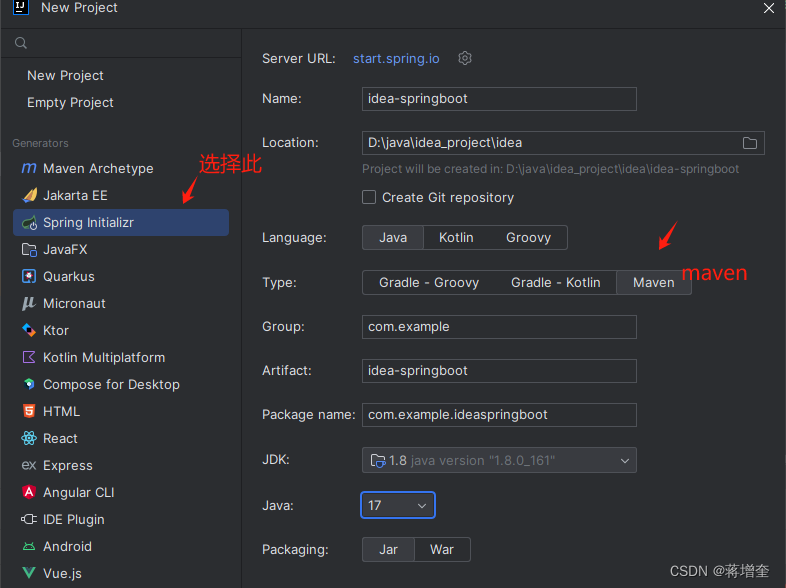The width and height of the screenshot is (786, 588).
Task: Select Android generator label
Action: [x=67, y=546]
